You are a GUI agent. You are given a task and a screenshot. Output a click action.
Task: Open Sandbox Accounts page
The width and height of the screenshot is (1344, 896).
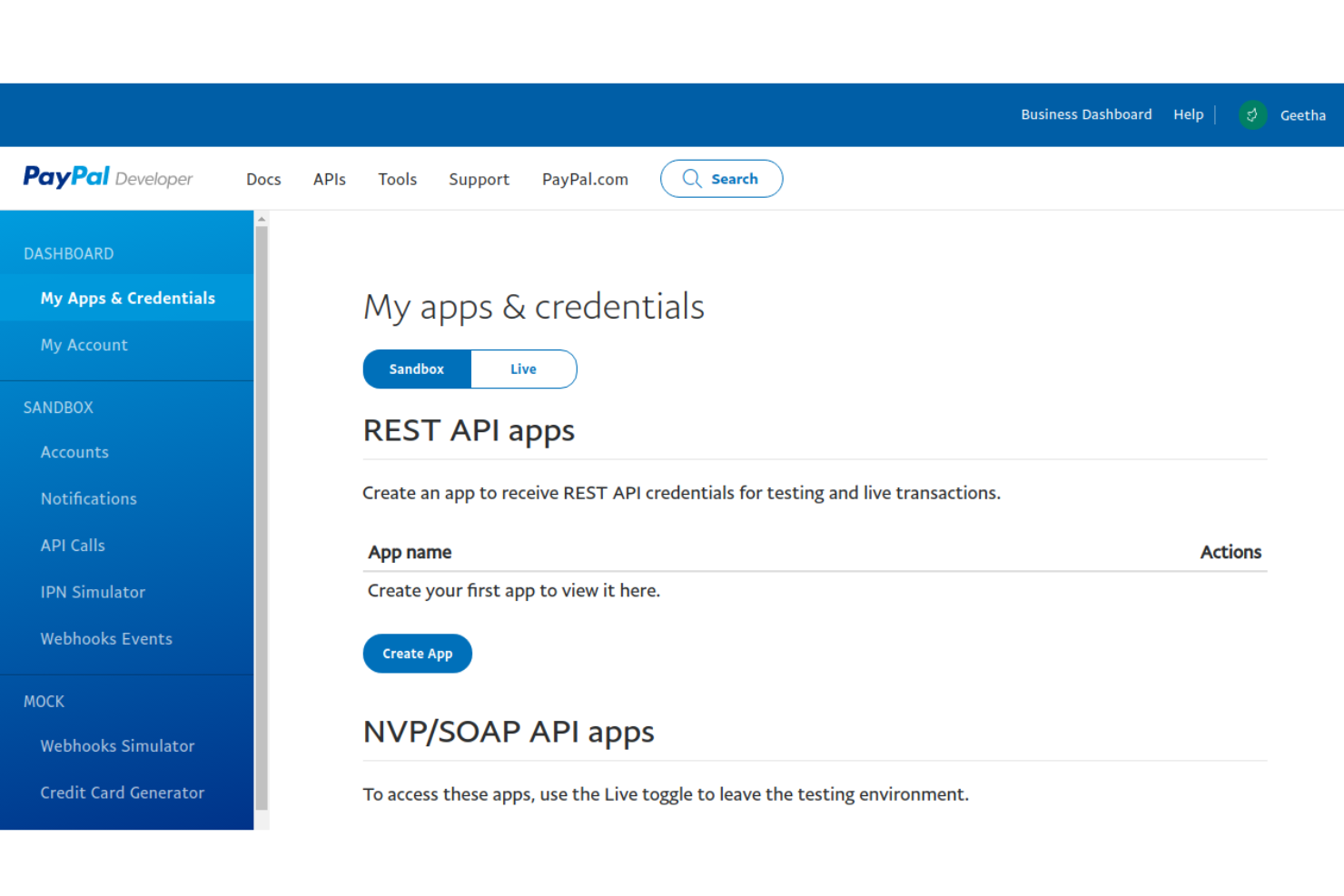tap(74, 452)
